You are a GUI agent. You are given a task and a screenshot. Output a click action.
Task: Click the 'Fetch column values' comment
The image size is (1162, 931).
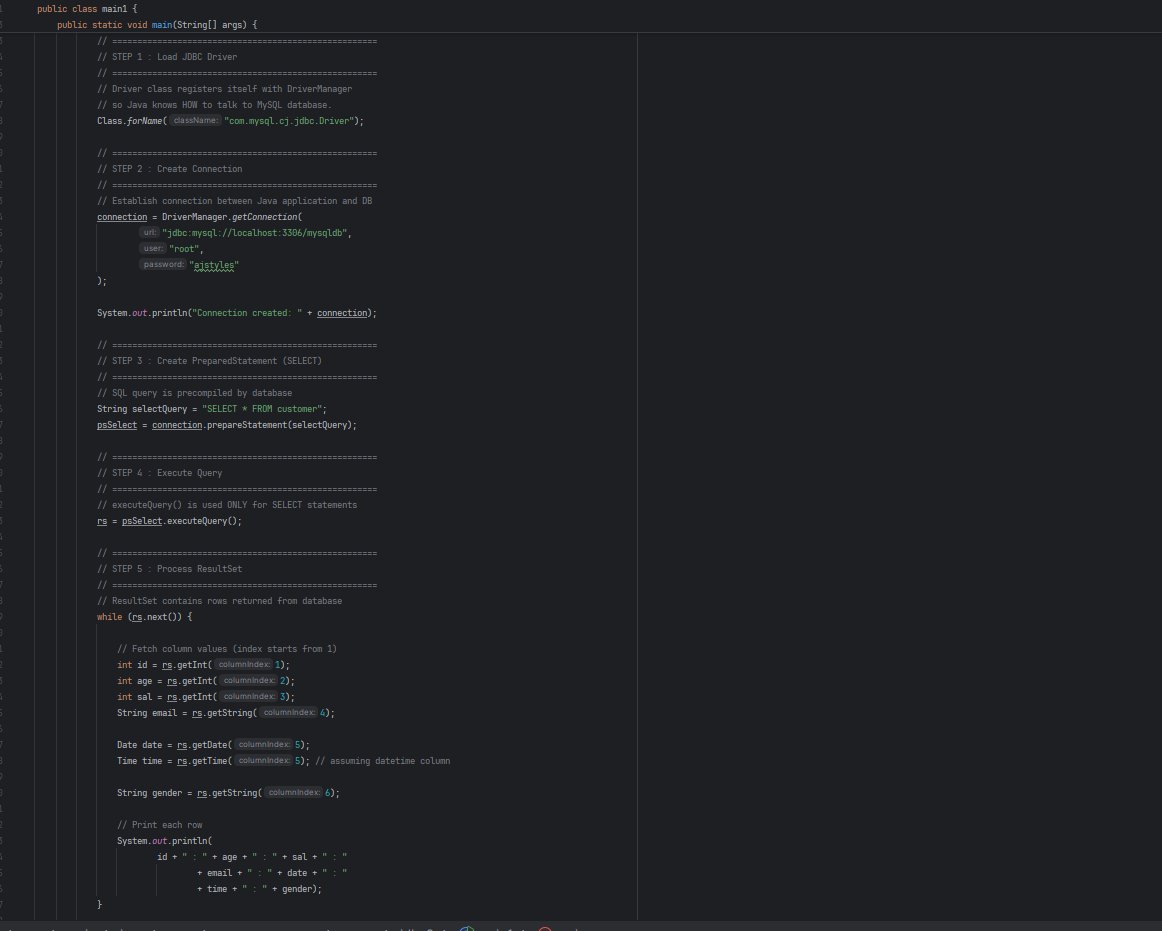coord(227,649)
